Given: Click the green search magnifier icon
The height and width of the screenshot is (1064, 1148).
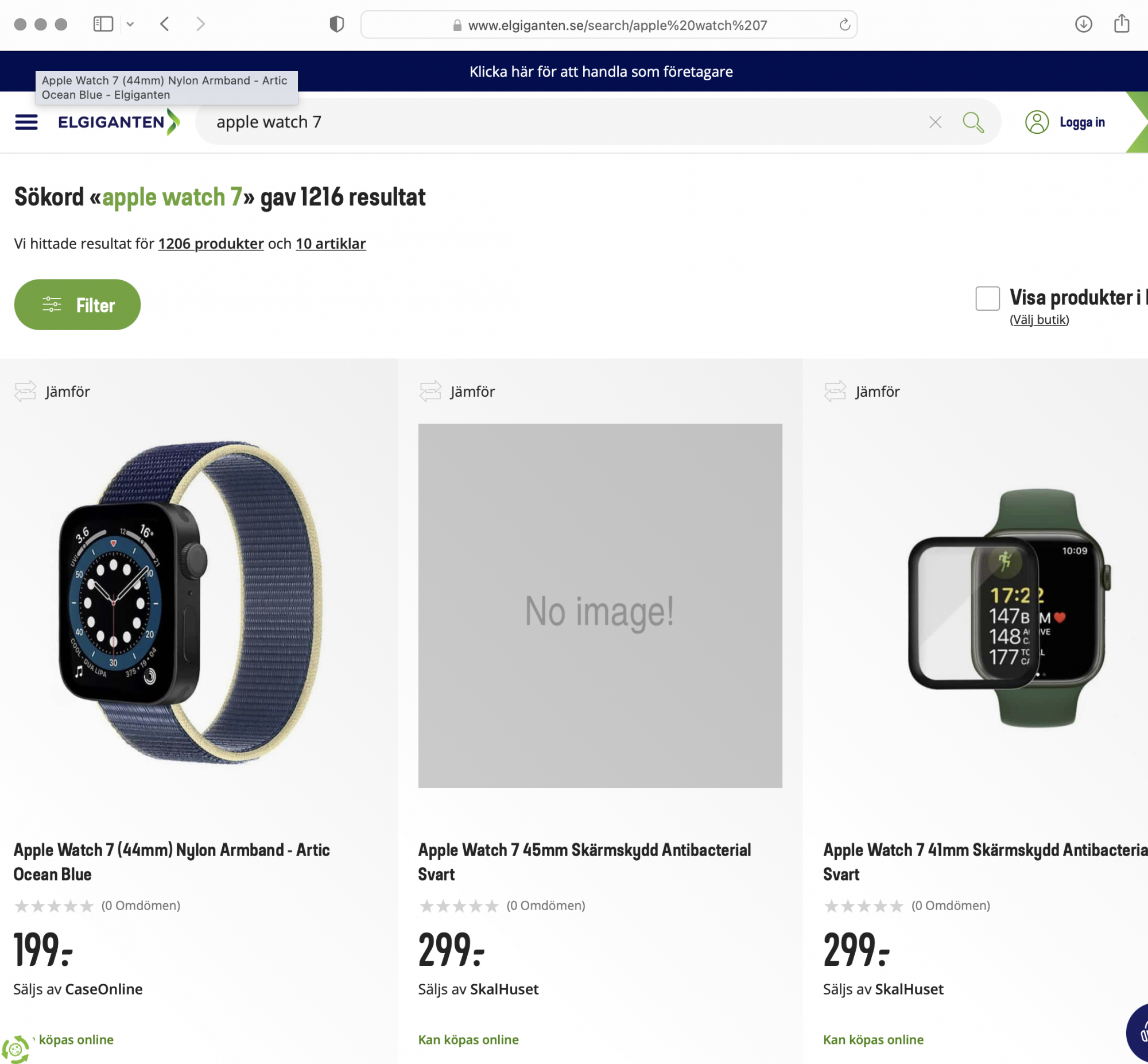Looking at the screenshot, I should point(973,122).
